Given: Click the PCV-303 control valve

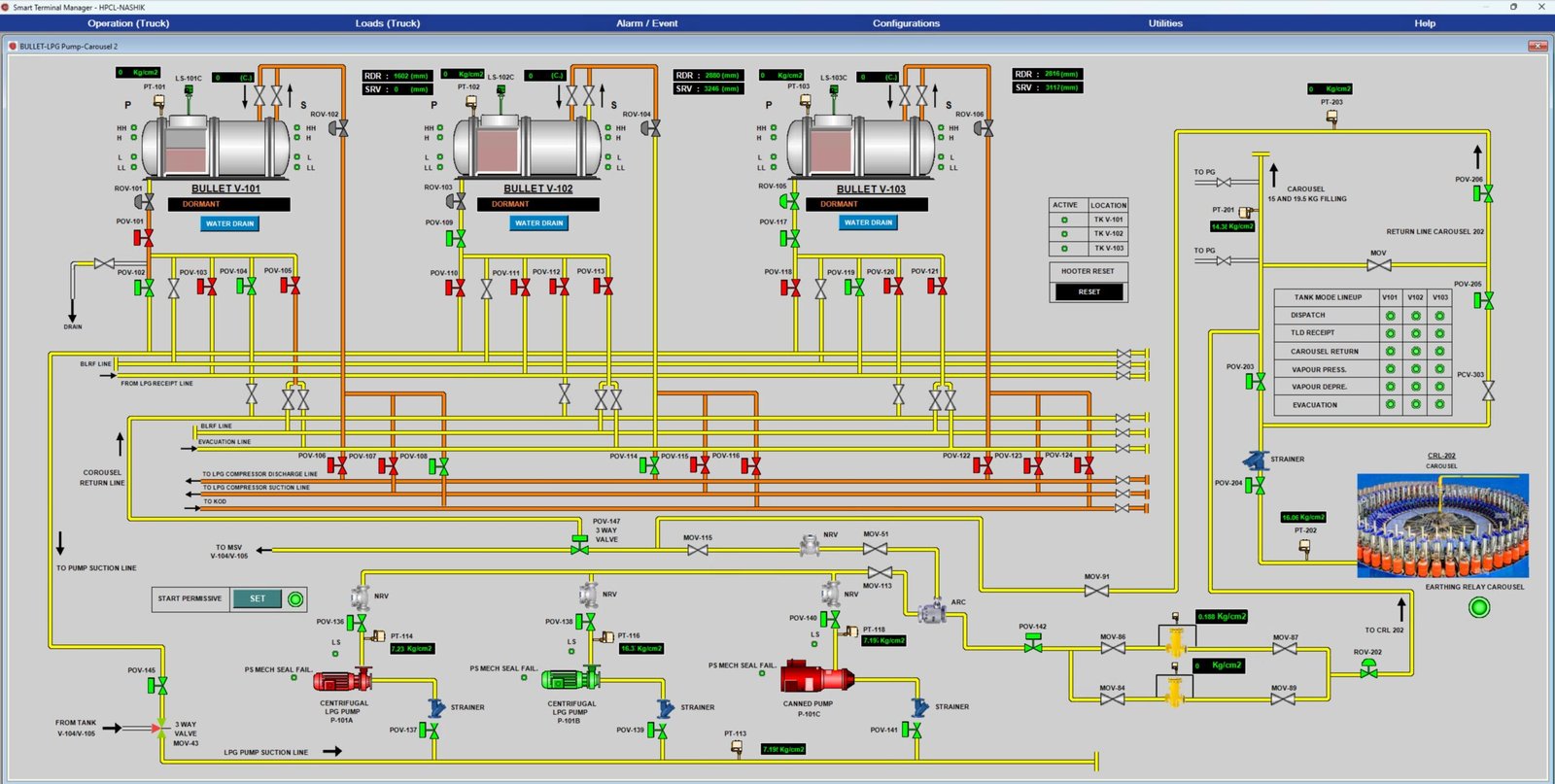Looking at the screenshot, I should [1487, 391].
